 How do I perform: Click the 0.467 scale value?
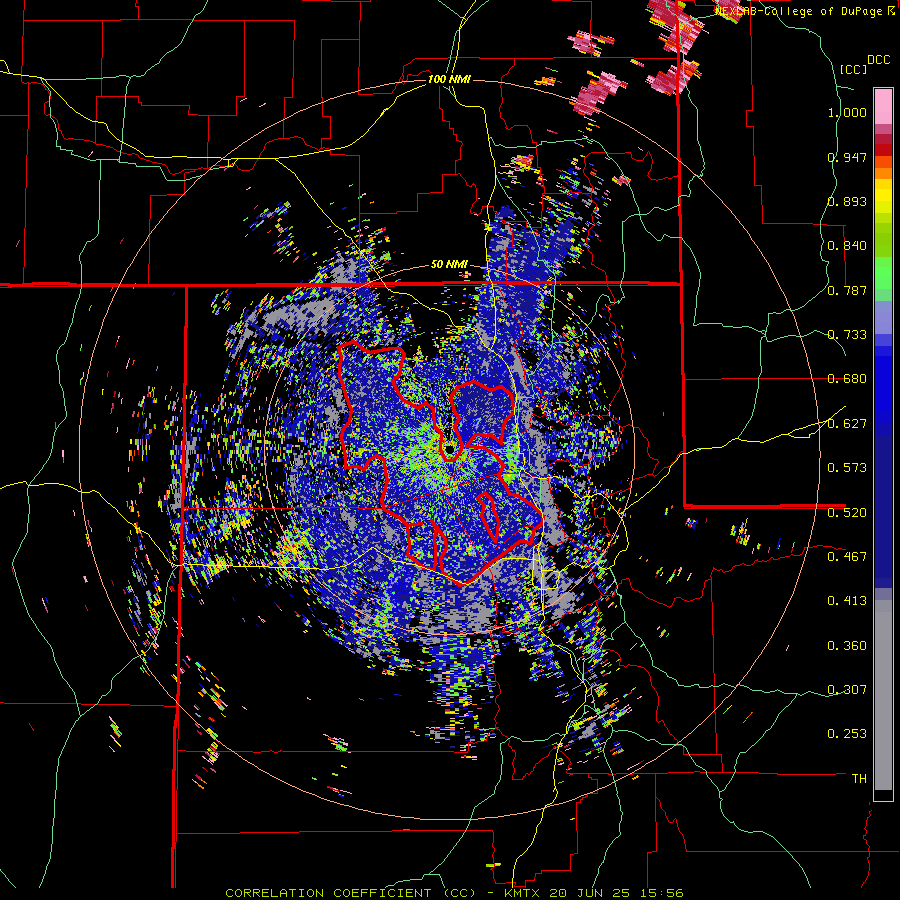[x=847, y=556]
